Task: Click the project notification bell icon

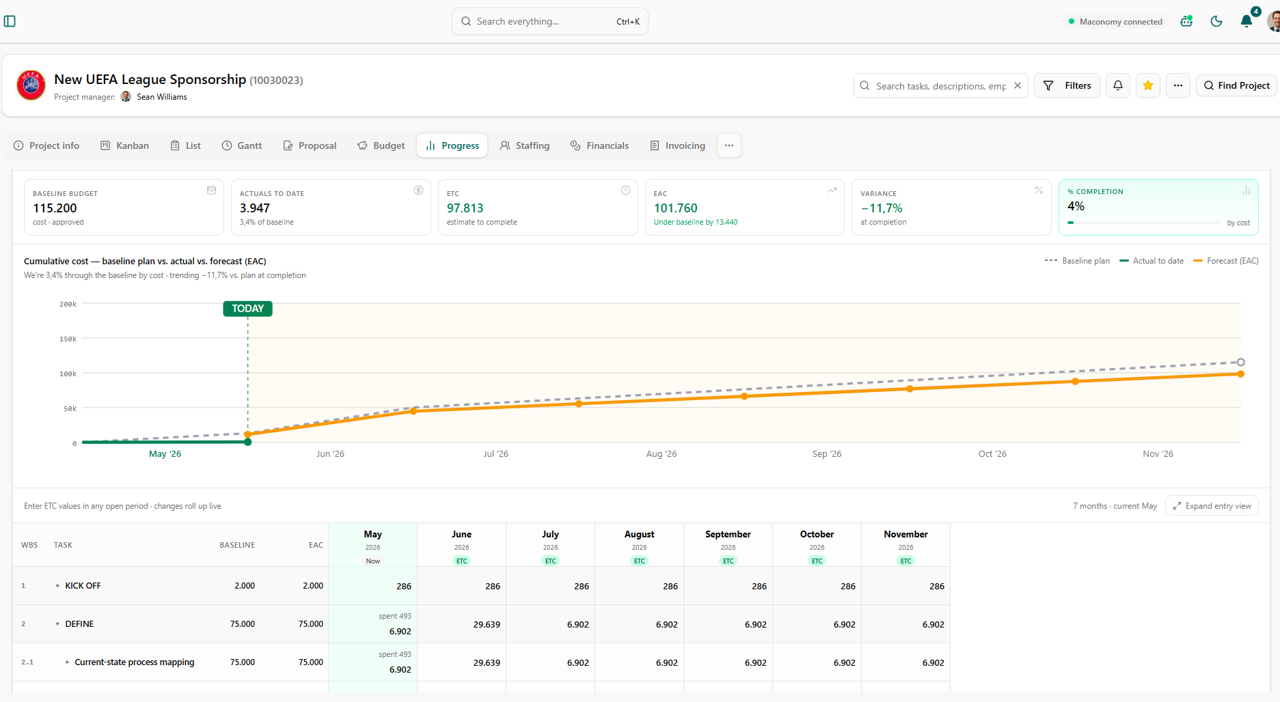Action: click(x=1118, y=86)
